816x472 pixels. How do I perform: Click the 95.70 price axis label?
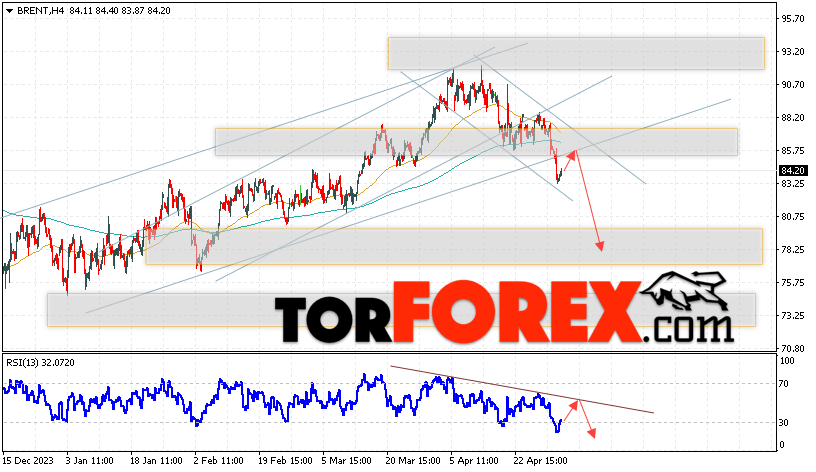click(x=793, y=19)
